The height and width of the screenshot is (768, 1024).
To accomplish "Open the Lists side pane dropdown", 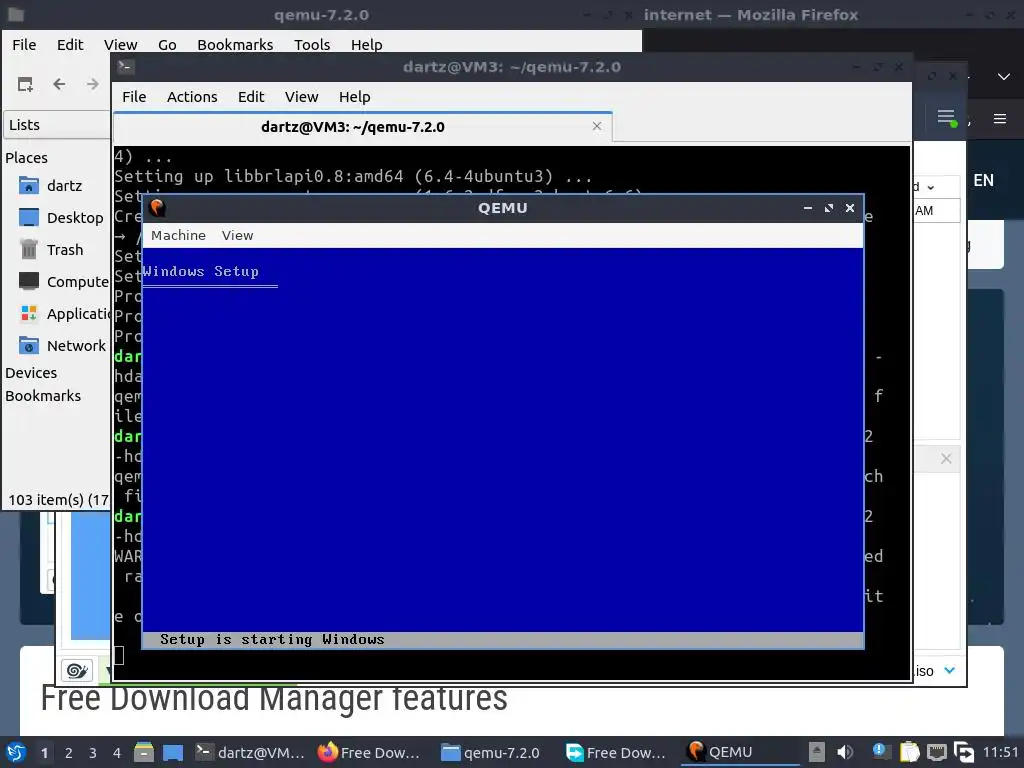I will click(x=57, y=125).
